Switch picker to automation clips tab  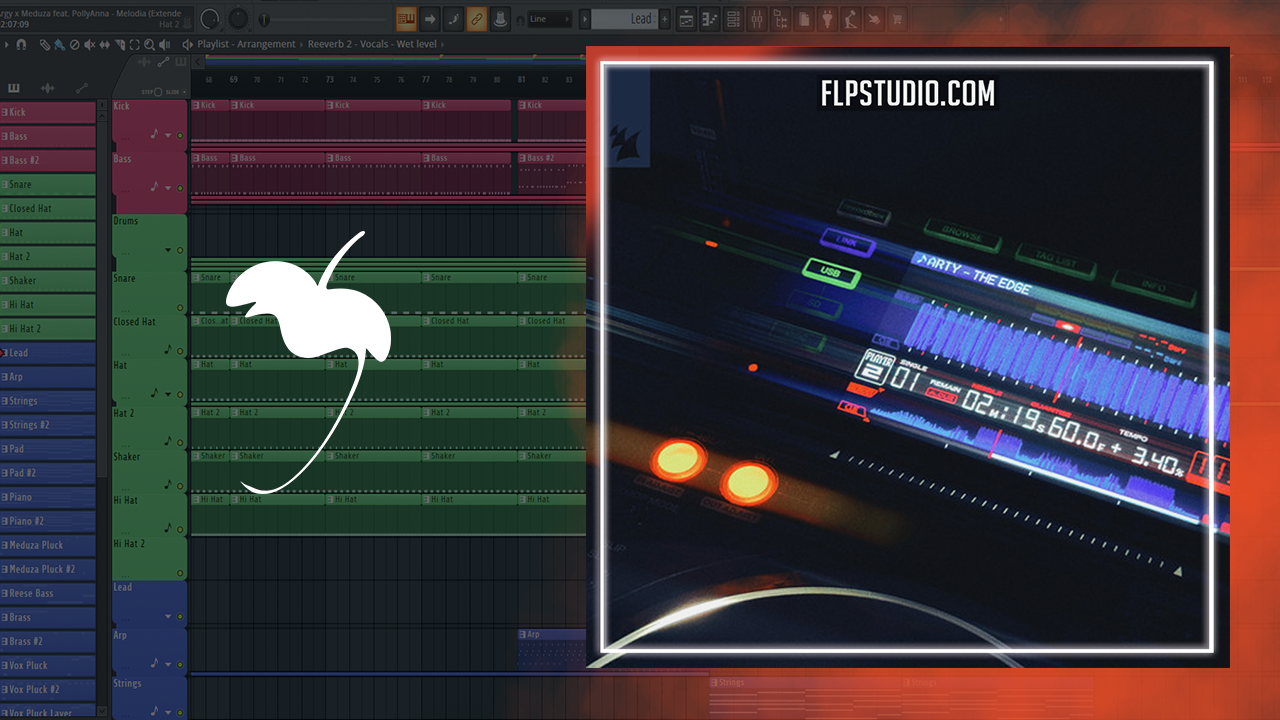click(x=82, y=89)
